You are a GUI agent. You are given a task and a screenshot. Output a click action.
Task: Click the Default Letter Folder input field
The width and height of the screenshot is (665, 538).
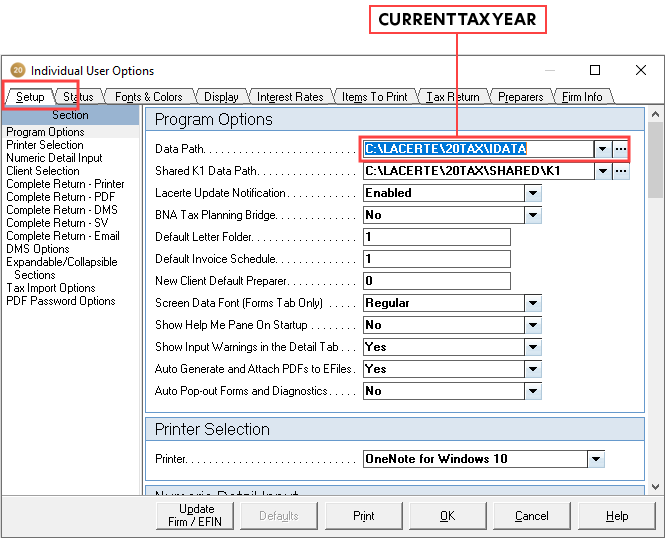[436, 237]
